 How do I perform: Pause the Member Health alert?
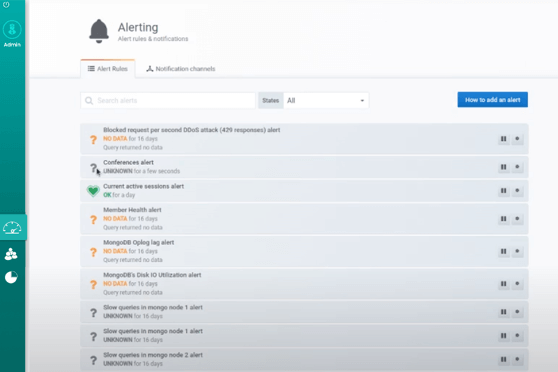point(504,219)
